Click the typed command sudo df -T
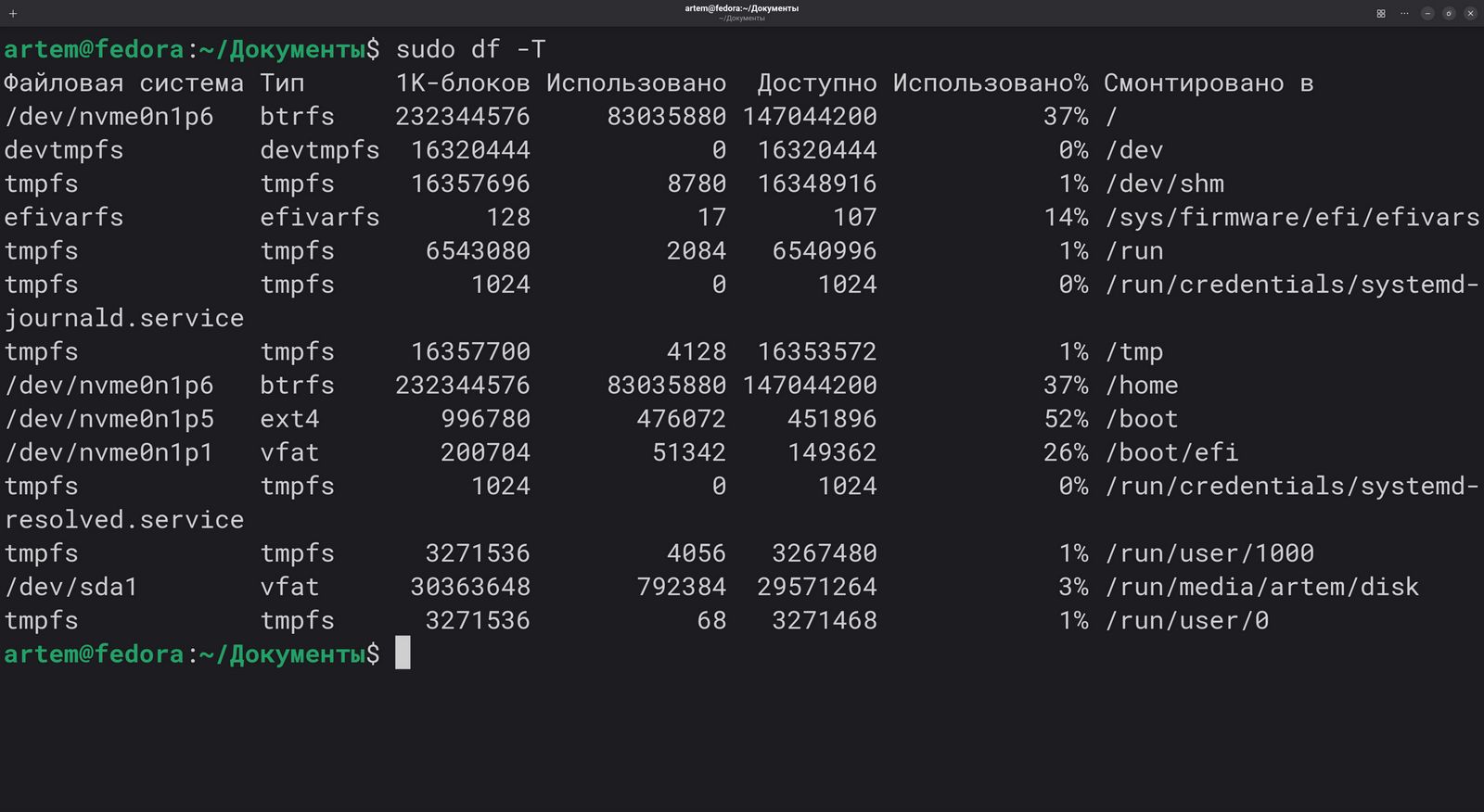The image size is (1484, 812). (470, 49)
